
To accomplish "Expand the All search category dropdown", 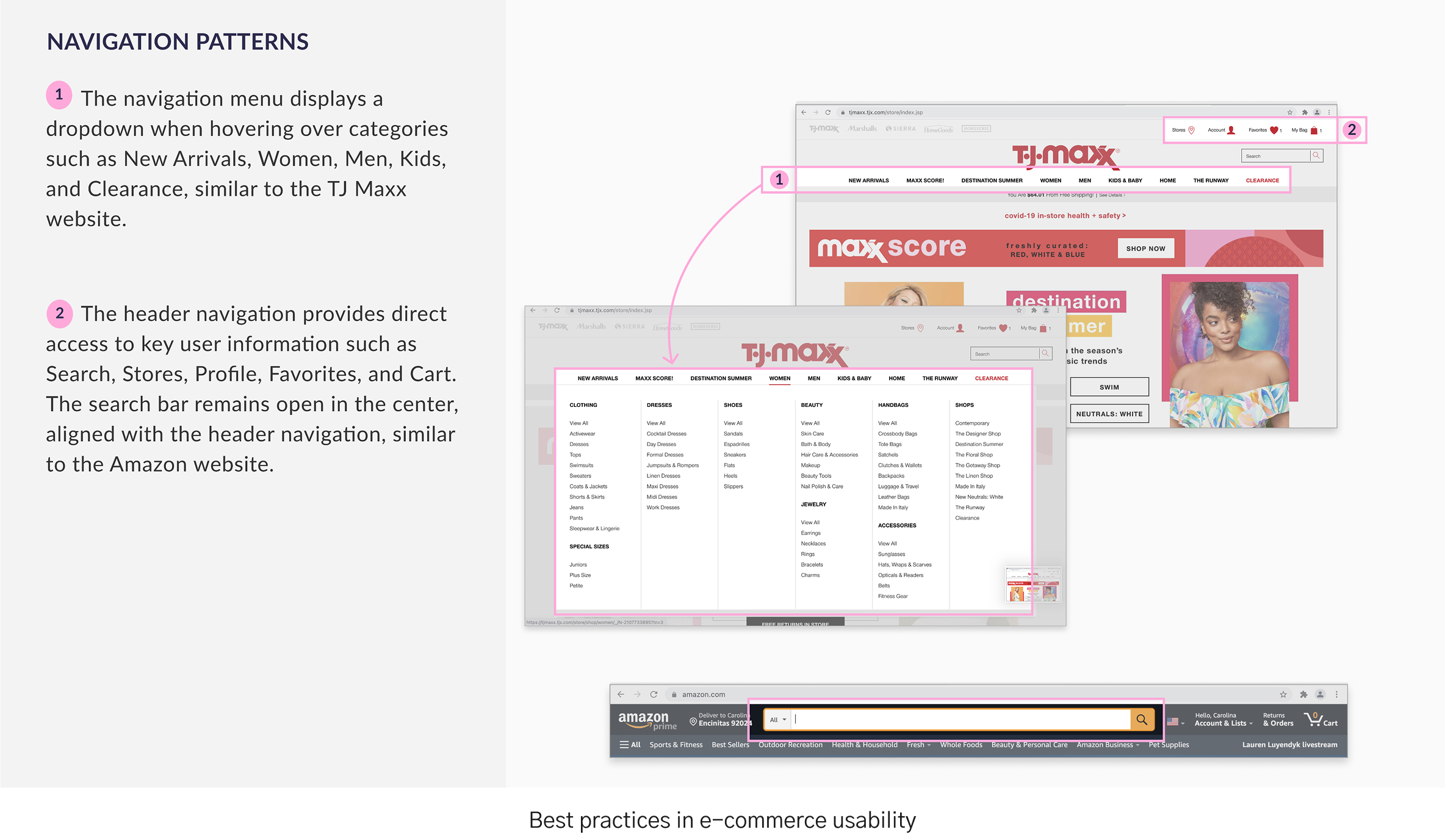I will click(x=777, y=720).
